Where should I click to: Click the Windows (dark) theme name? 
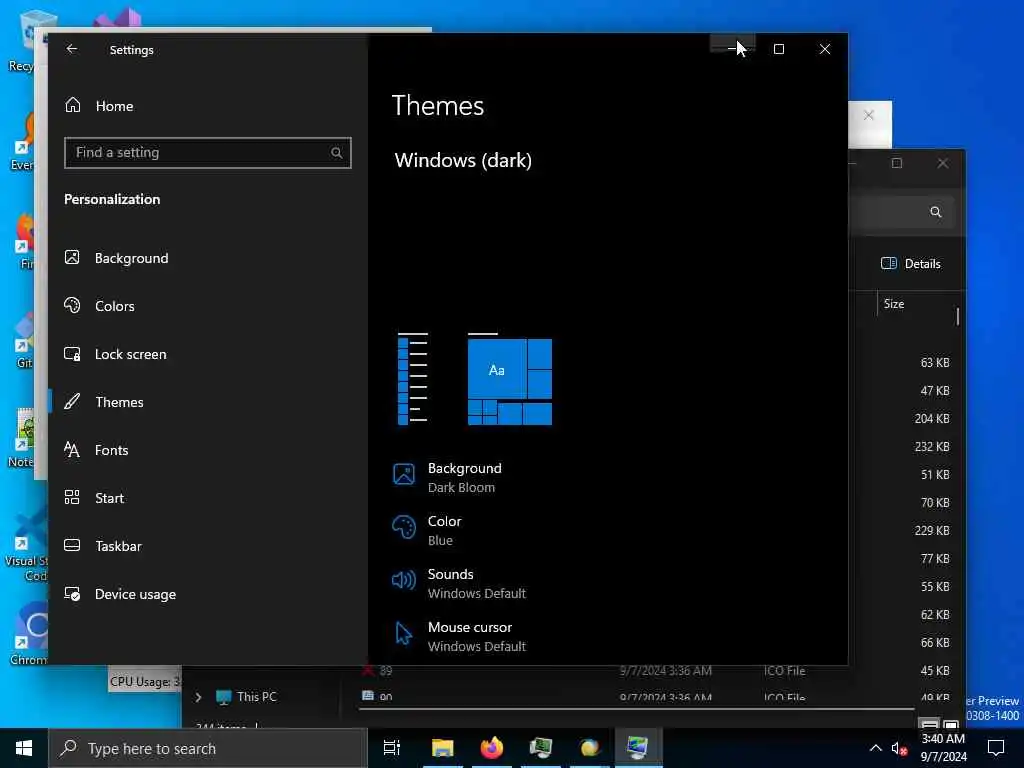tap(463, 160)
